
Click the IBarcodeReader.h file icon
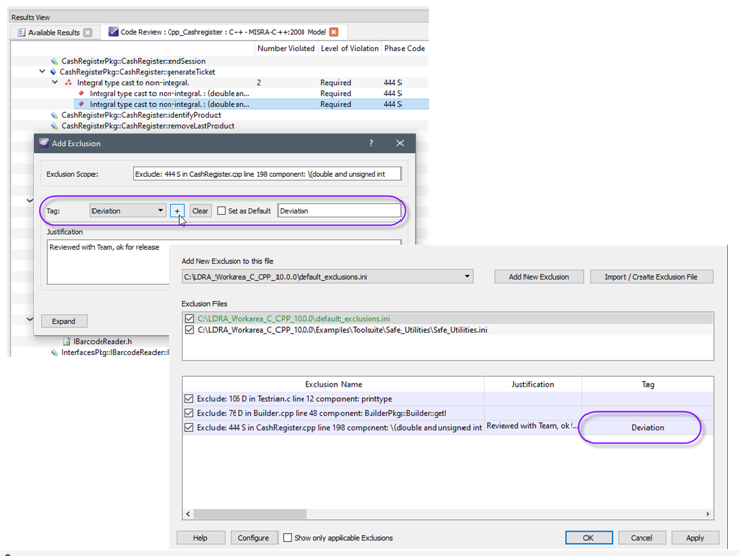(x=67, y=341)
